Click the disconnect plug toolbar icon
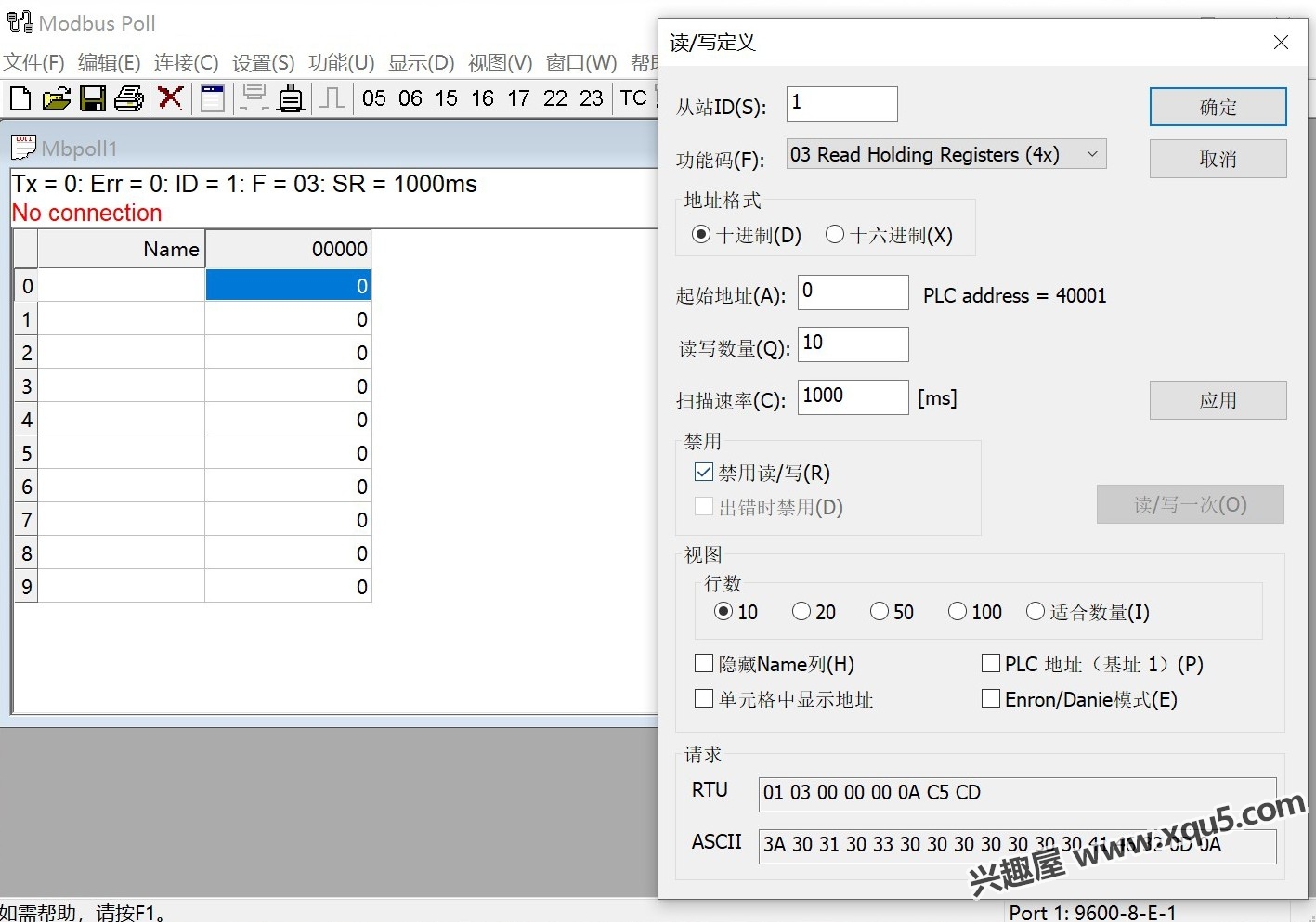This screenshot has height=922, width=1316. pyautogui.click(x=291, y=97)
